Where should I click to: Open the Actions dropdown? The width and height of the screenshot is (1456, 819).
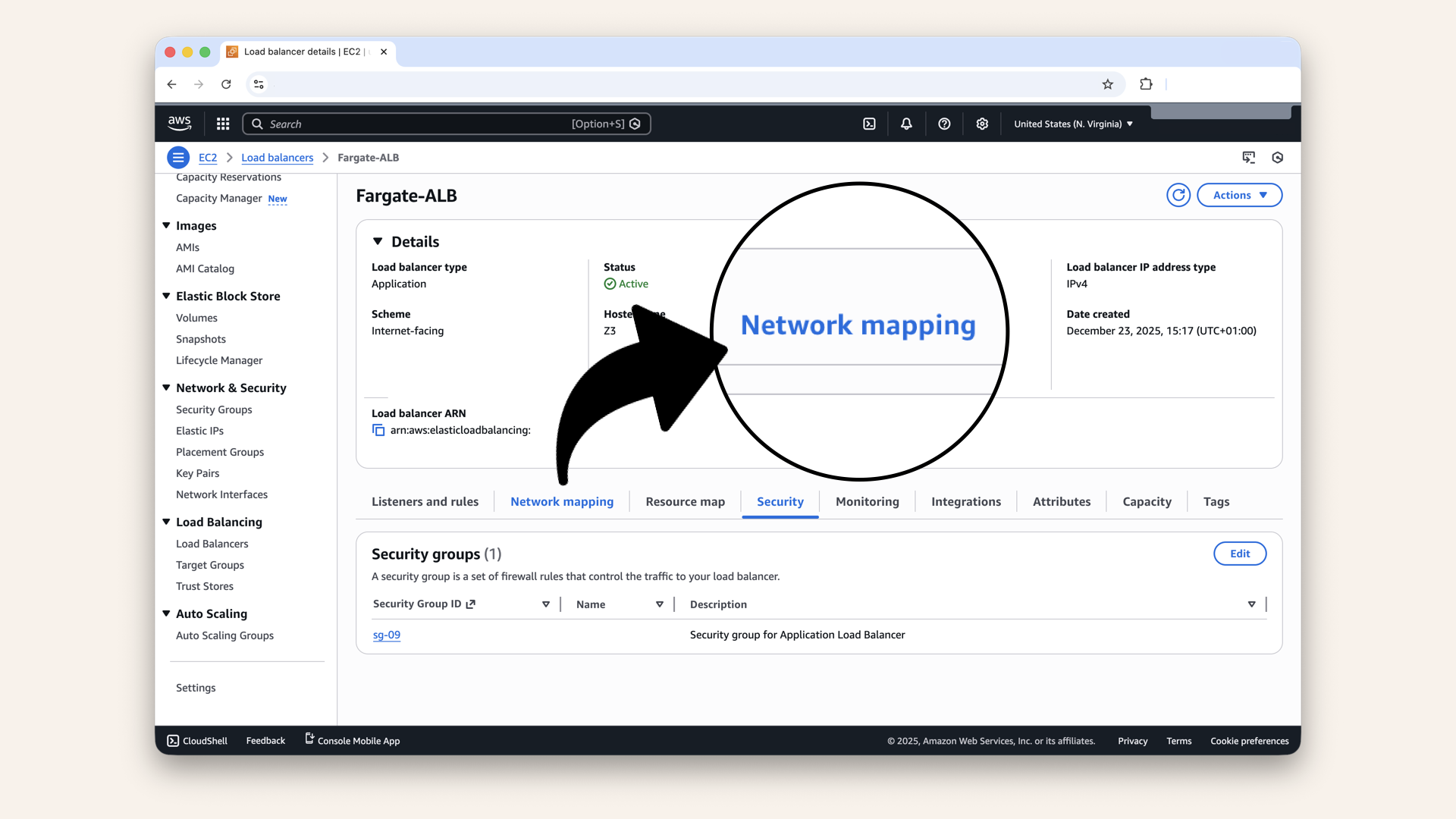pyautogui.click(x=1239, y=195)
